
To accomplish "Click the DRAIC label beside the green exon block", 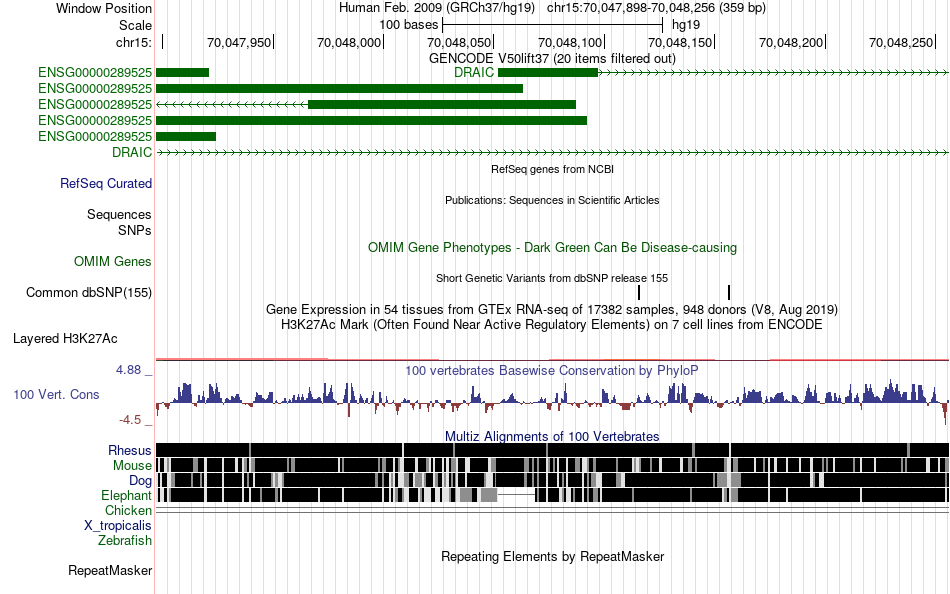I will pyautogui.click(x=474, y=73).
